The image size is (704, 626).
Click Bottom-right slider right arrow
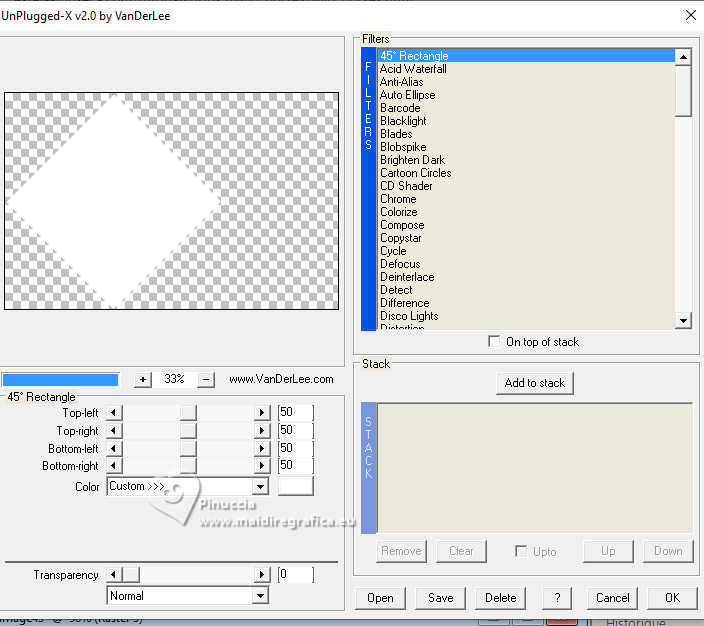[262, 466]
